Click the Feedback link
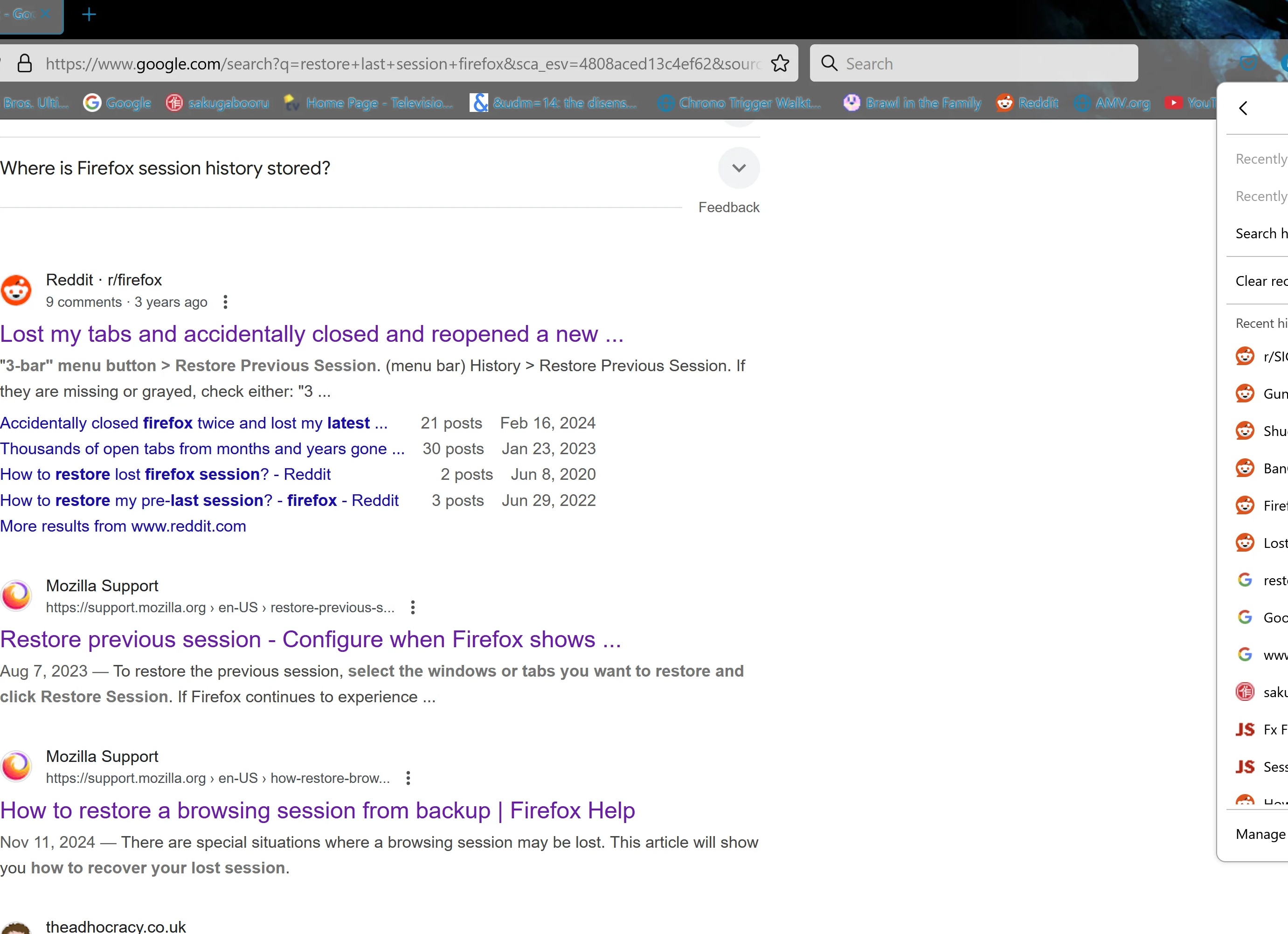Viewport: 1288px width, 934px height. coord(728,207)
